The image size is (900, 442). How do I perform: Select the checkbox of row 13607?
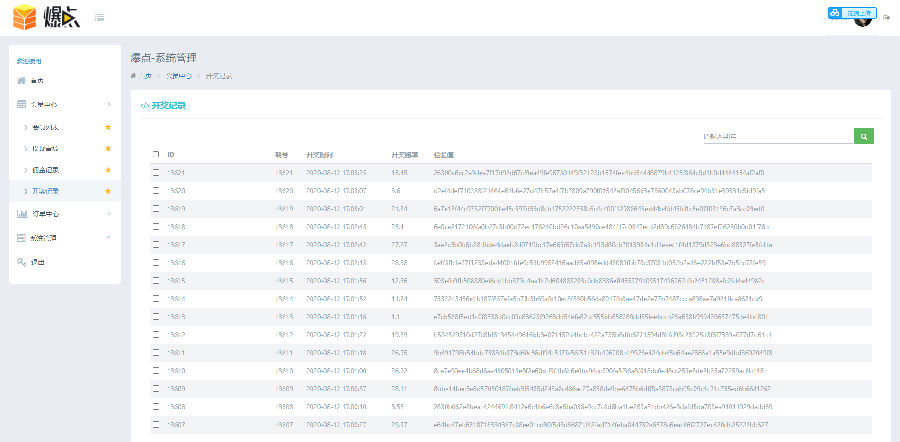(156, 425)
